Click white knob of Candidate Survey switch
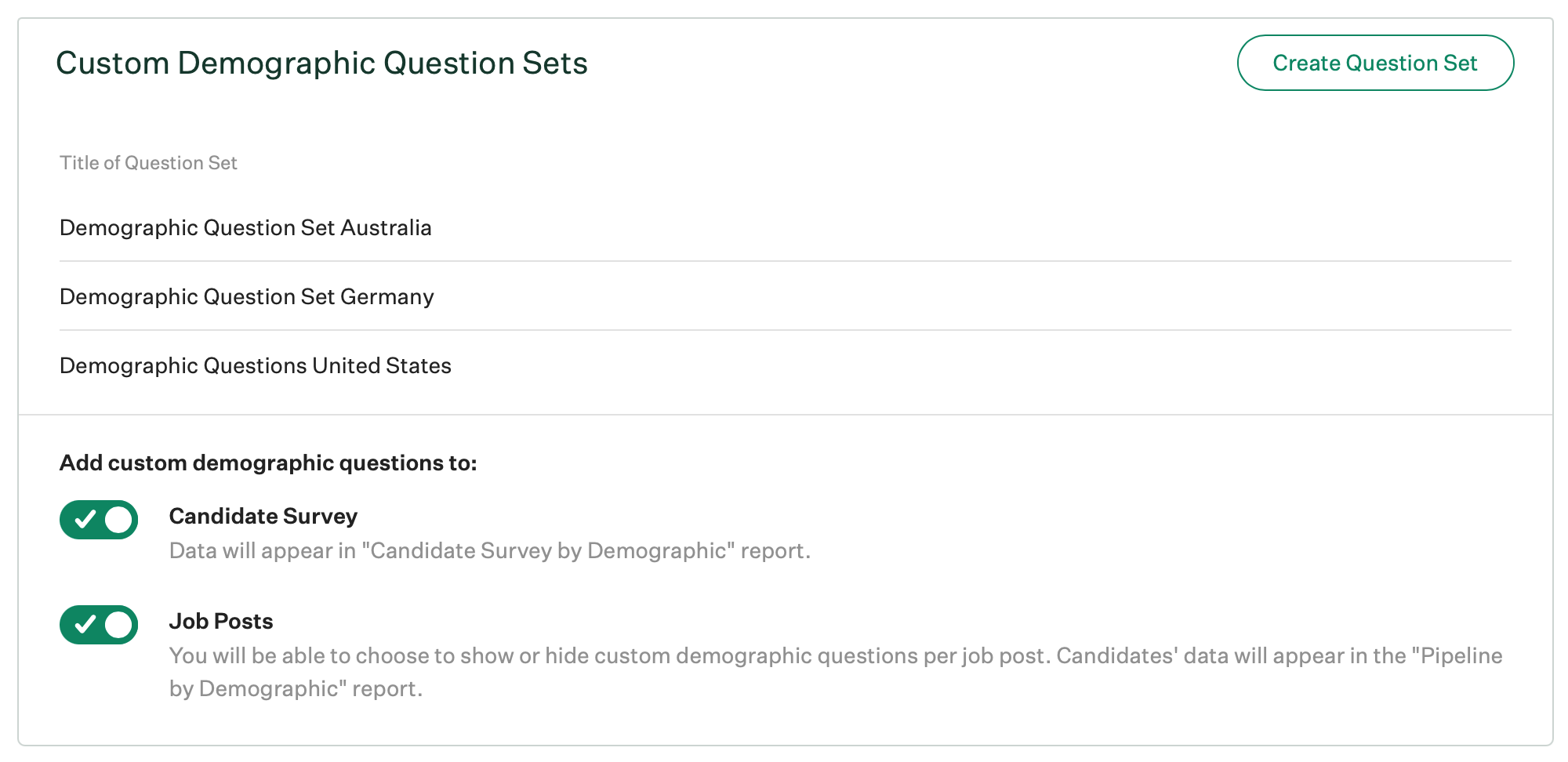The width and height of the screenshot is (1568, 762). coord(118,520)
